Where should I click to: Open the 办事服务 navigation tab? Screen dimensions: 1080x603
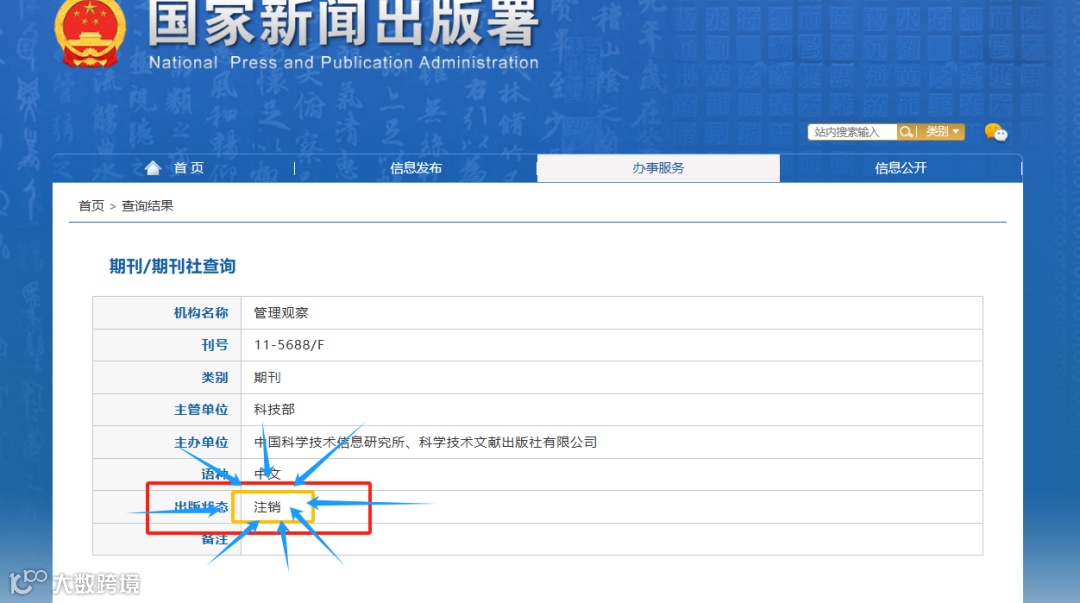pos(658,168)
